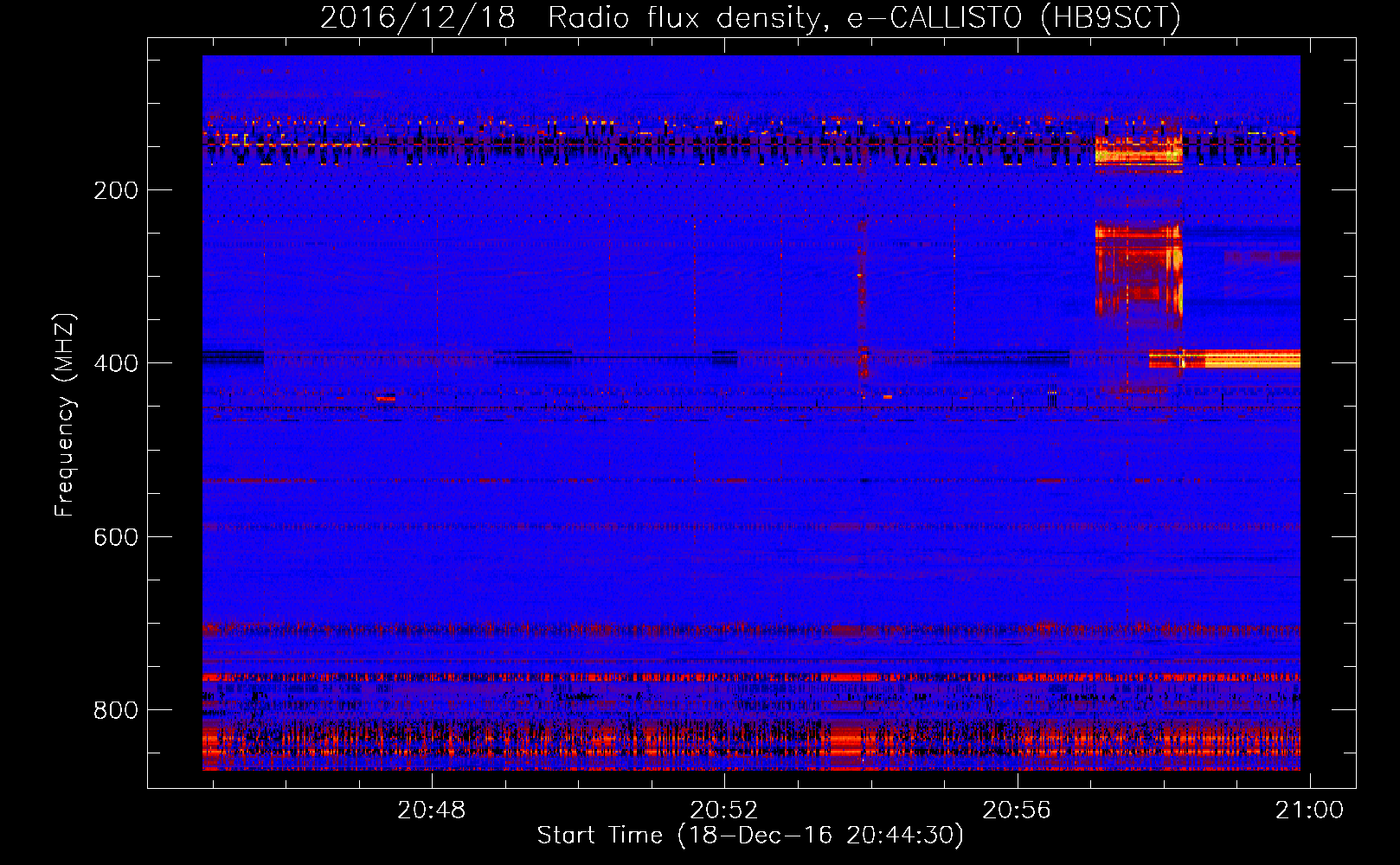
Task: Click the '600' frequency tick label
Action: 116,537
